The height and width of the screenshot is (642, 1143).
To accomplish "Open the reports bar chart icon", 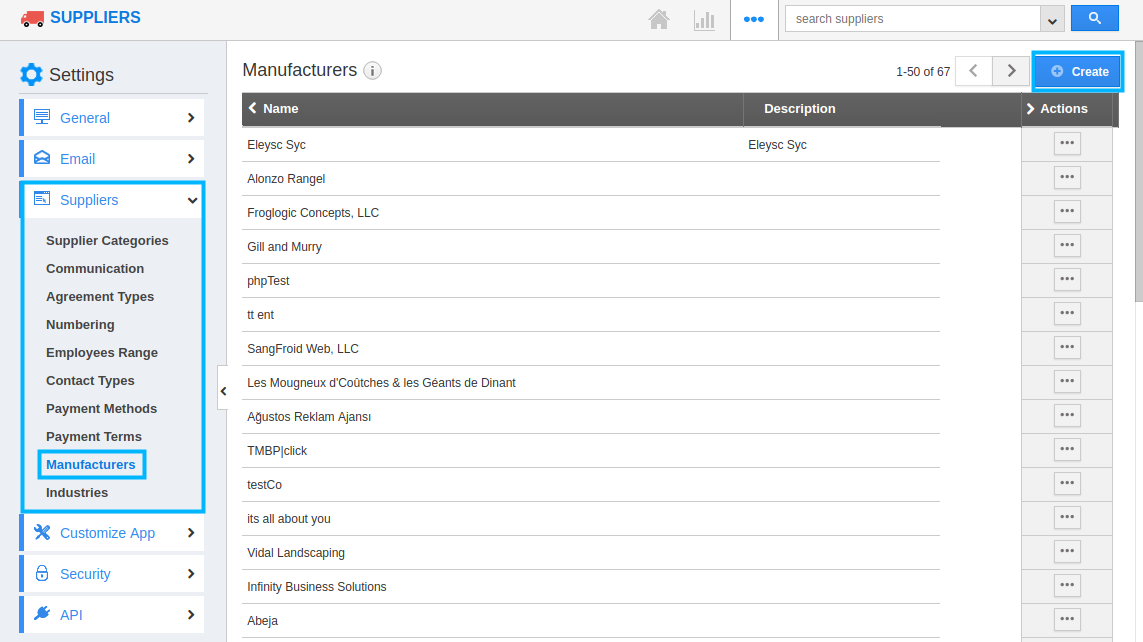I will pyautogui.click(x=704, y=20).
